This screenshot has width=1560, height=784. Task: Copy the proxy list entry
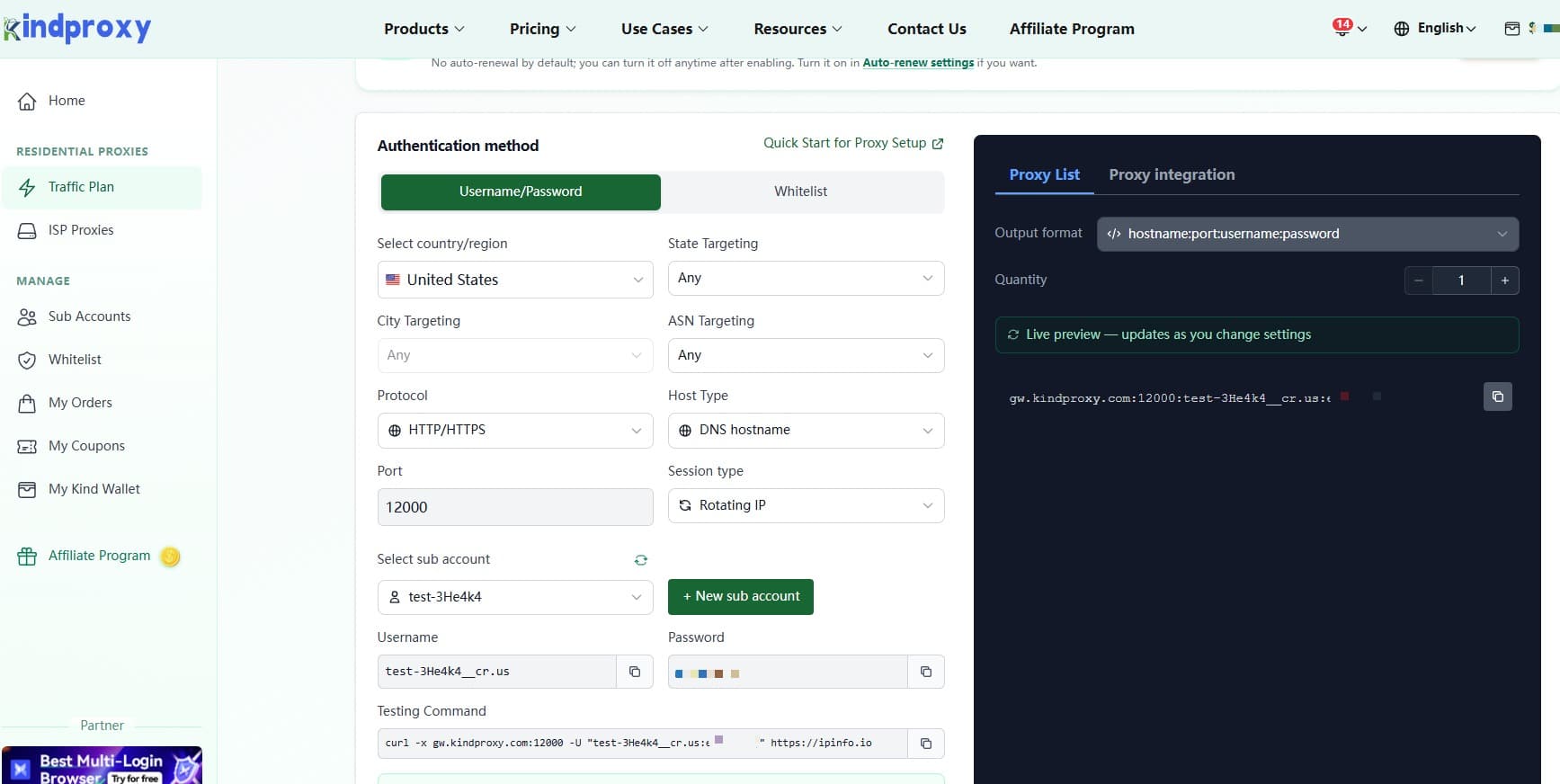click(1498, 396)
